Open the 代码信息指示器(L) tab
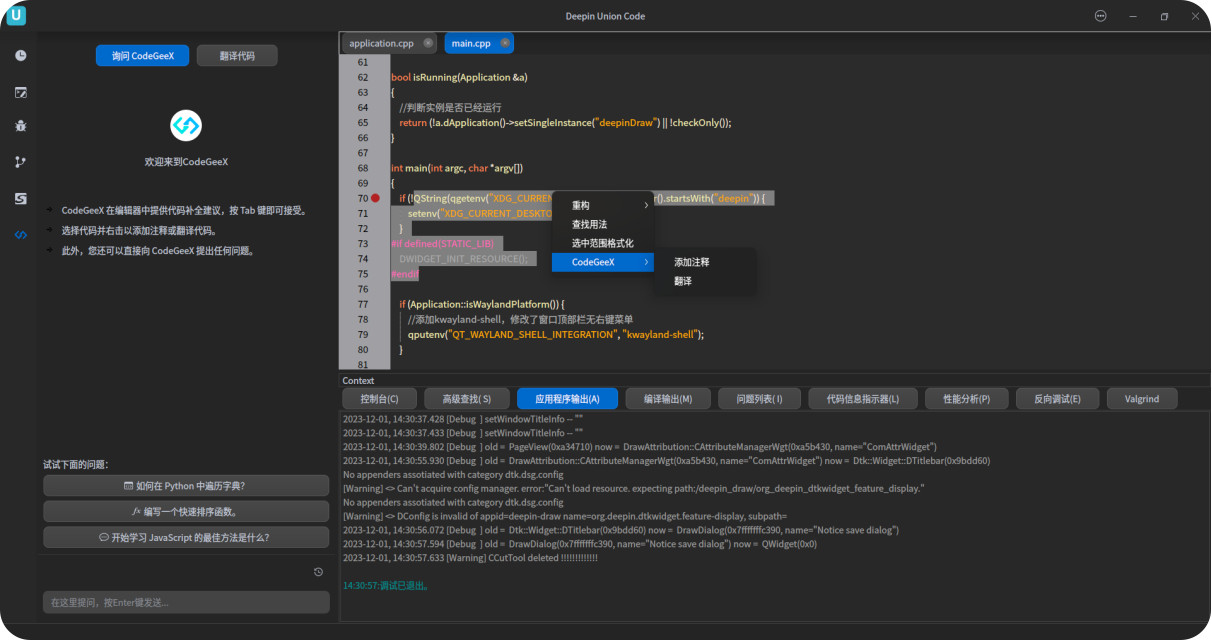The width and height of the screenshot is (1212, 641). pyautogui.click(x=863, y=399)
